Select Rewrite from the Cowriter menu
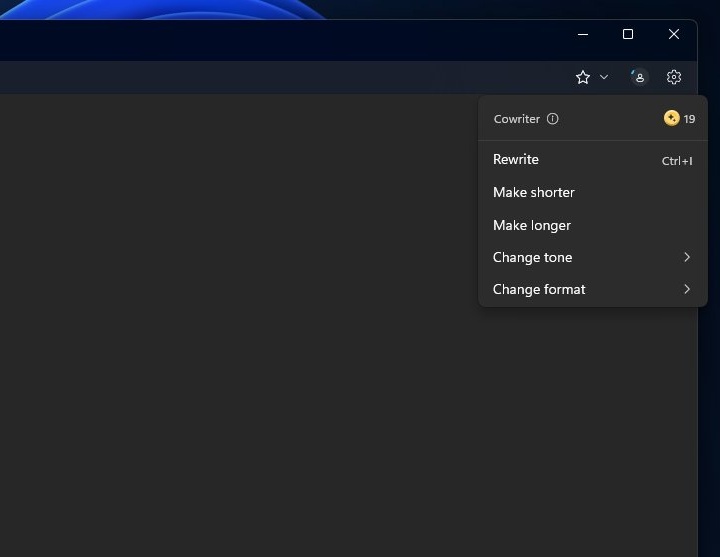Screen dimensions: 720x557 pyautogui.click(x=516, y=160)
